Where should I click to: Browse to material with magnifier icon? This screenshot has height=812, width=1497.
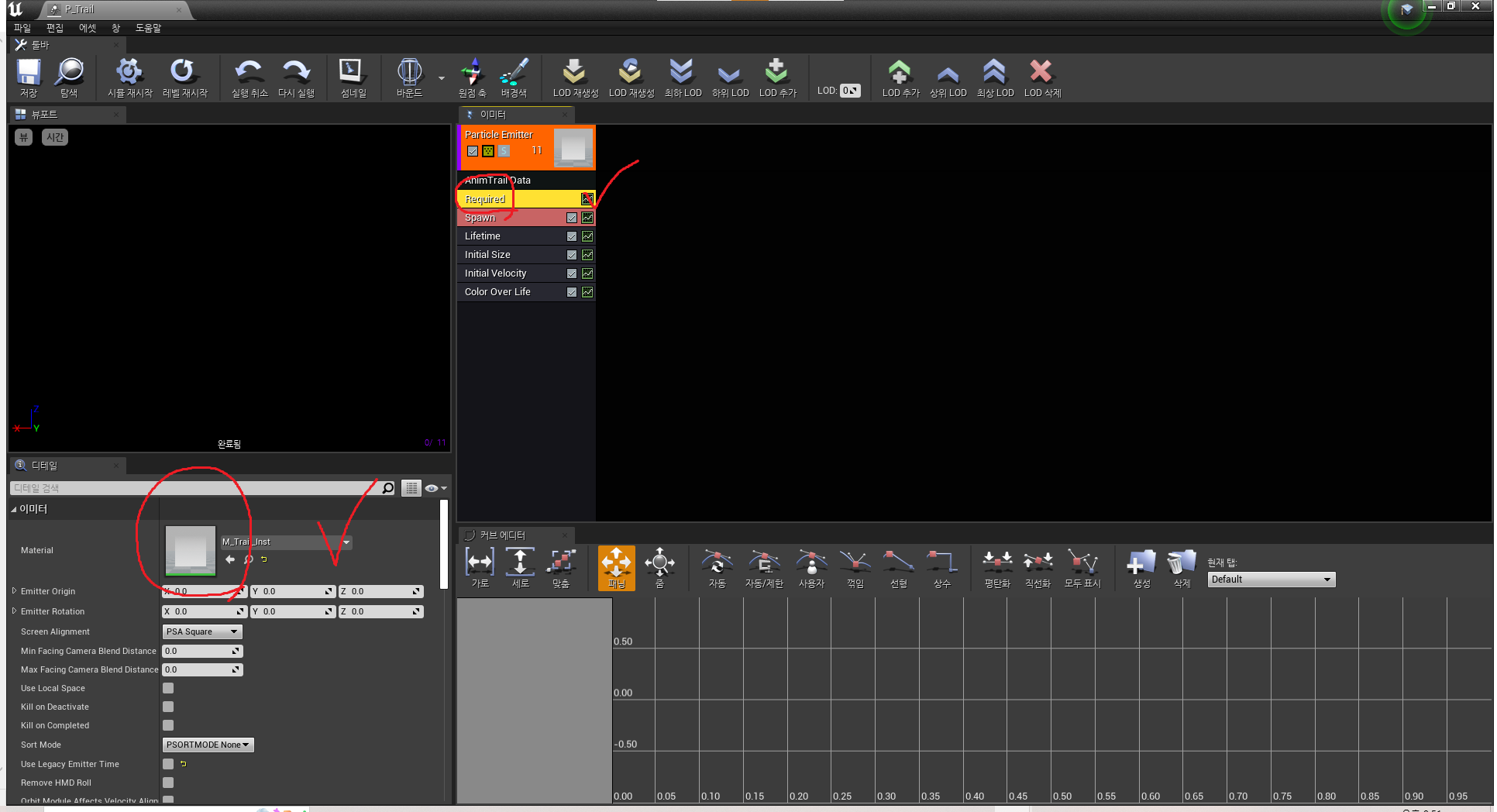tap(248, 559)
